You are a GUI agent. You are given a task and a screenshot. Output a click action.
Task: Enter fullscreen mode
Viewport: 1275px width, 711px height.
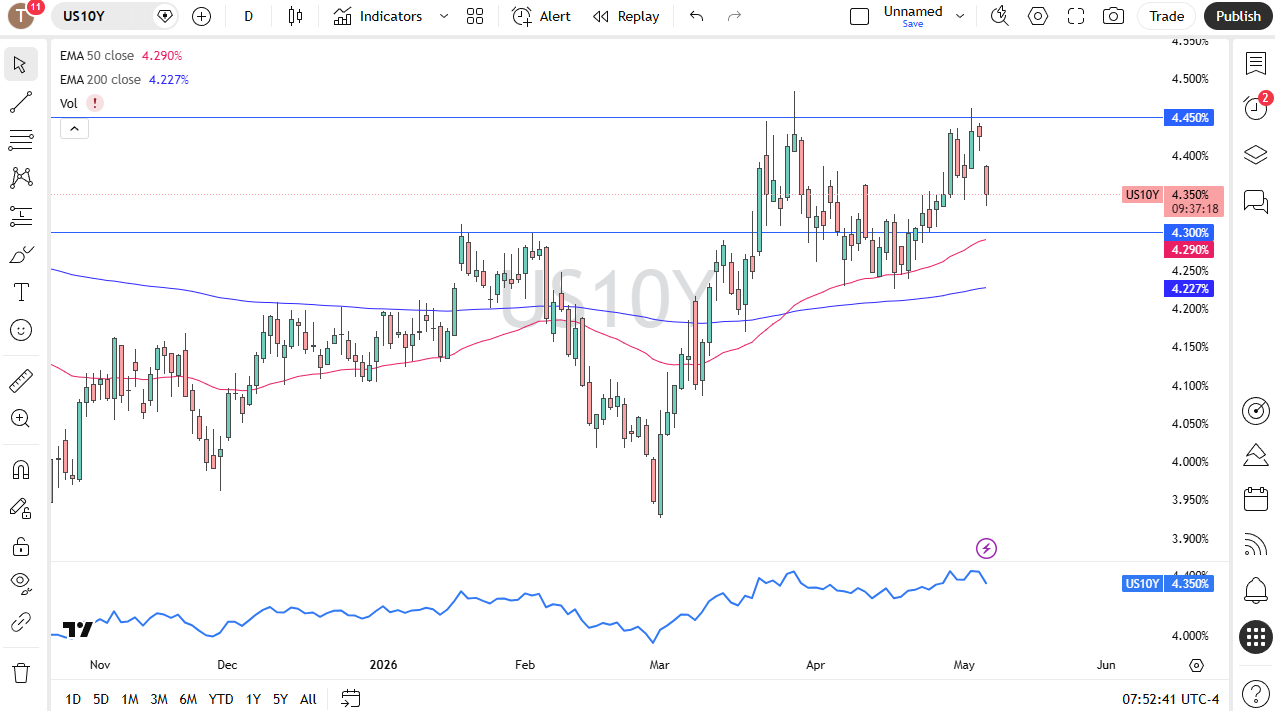point(1076,16)
